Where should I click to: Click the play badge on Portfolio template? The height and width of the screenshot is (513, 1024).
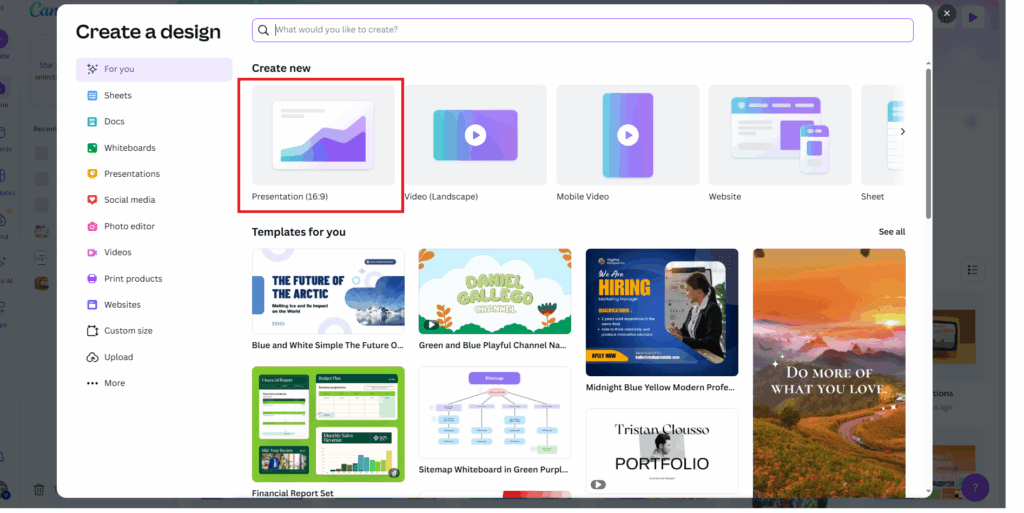(598, 485)
